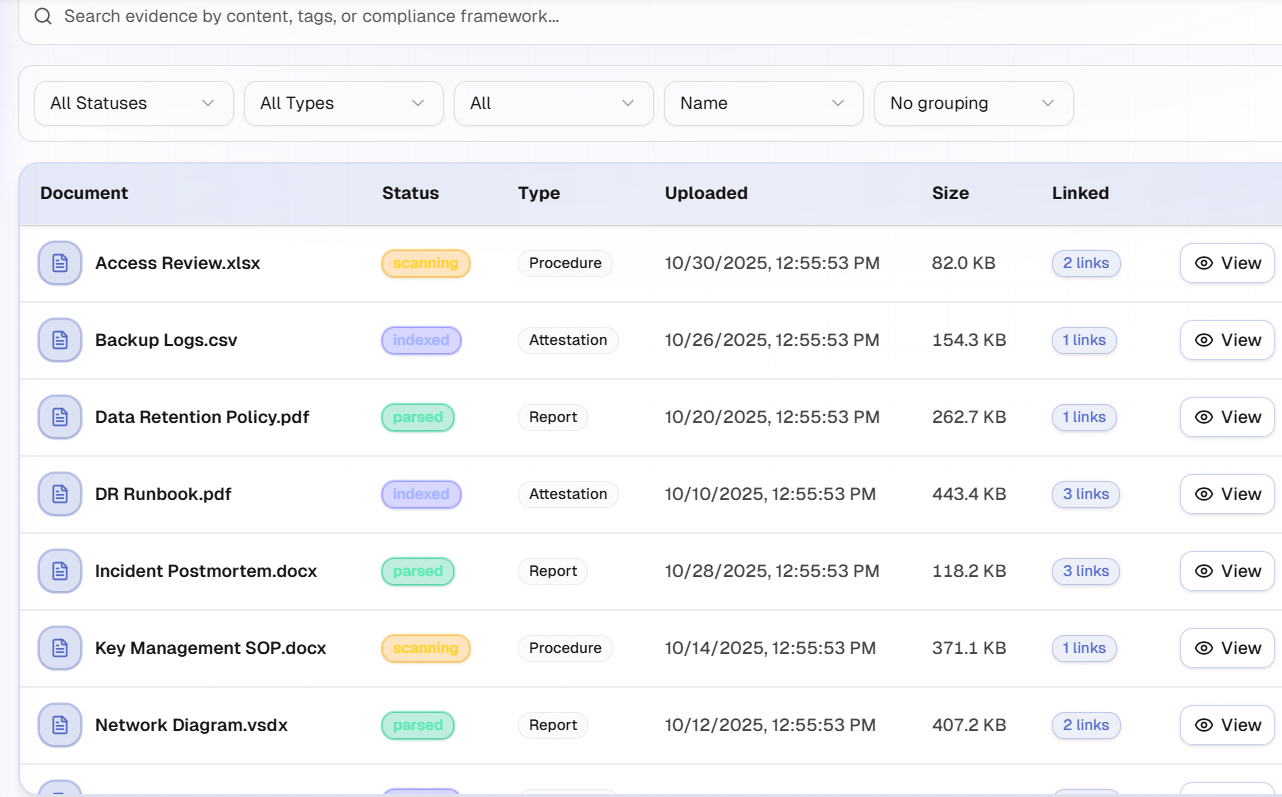Click the DR Runbook.pdf document icon
Screen dimensions: 1282x797
[x=59, y=493]
